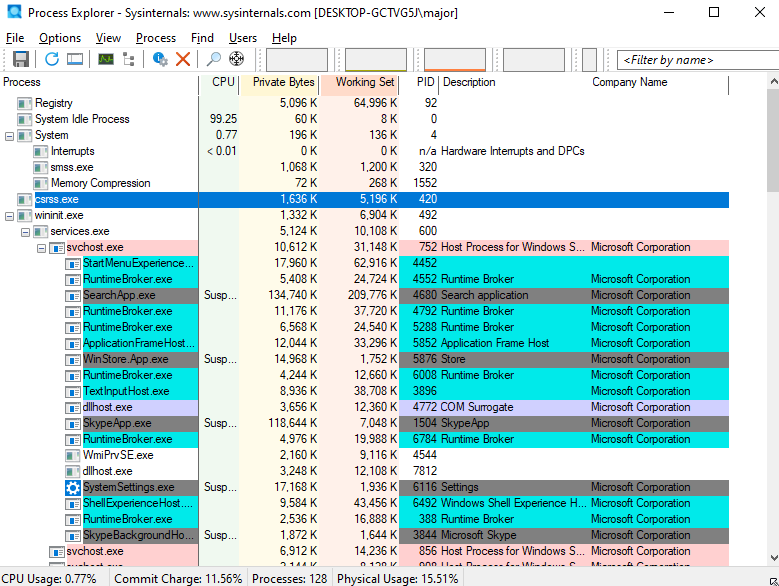The height and width of the screenshot is (586, 779).
Task: Click the Find Handle or DLL magnifier icon
Action: (213, 60)
